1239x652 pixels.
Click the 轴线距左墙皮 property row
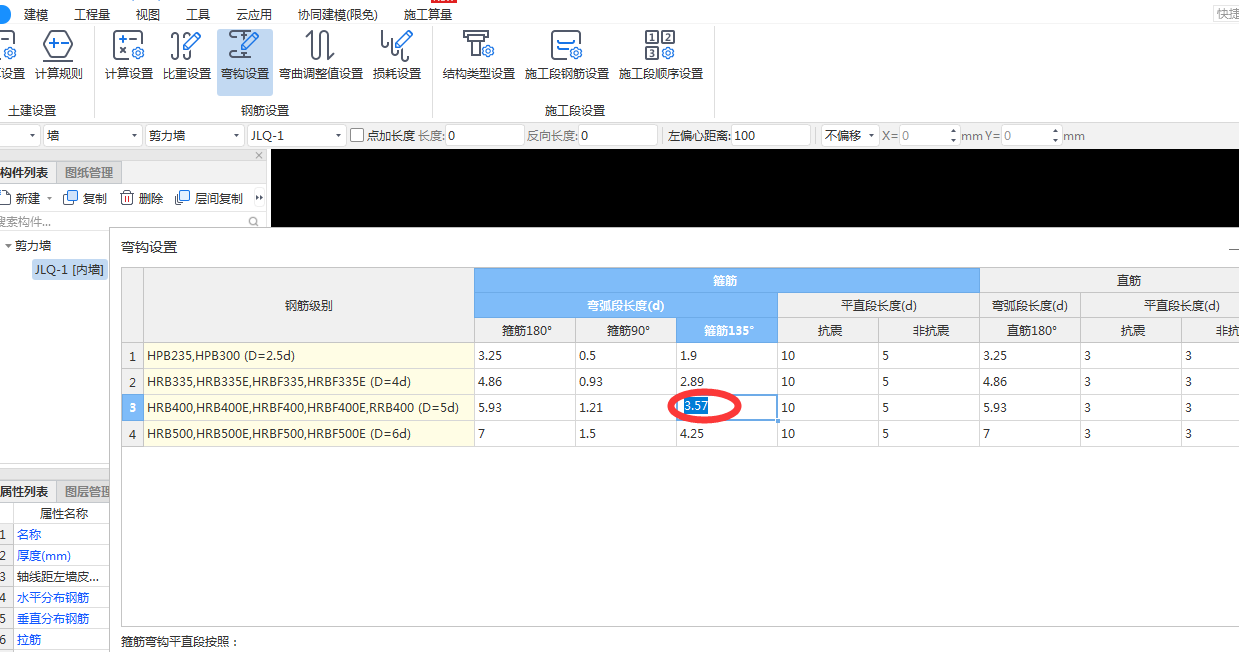(x=60, y=576)
